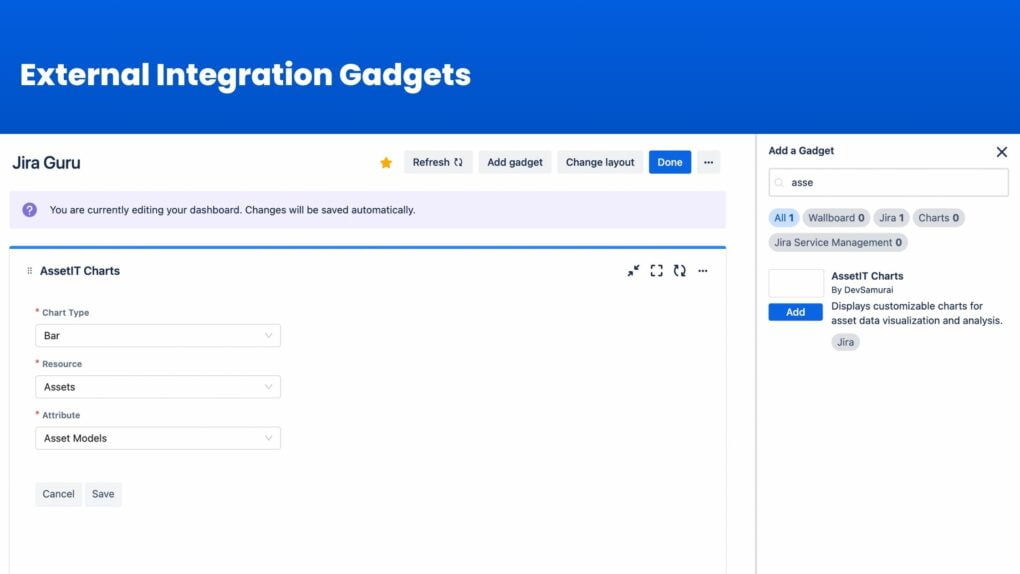Click the gadget search field containing asse
Screen dimensions: 1020x574
point(889,182)
